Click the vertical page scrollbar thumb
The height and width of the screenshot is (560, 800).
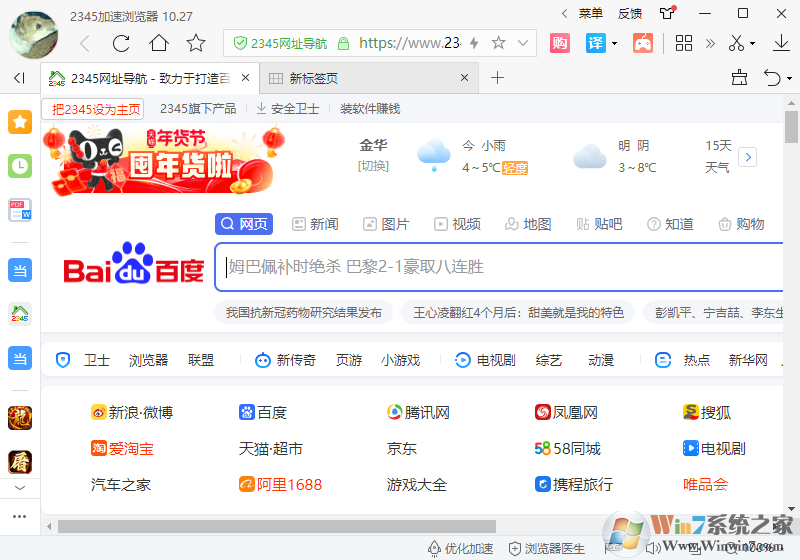tap(791, 127)
